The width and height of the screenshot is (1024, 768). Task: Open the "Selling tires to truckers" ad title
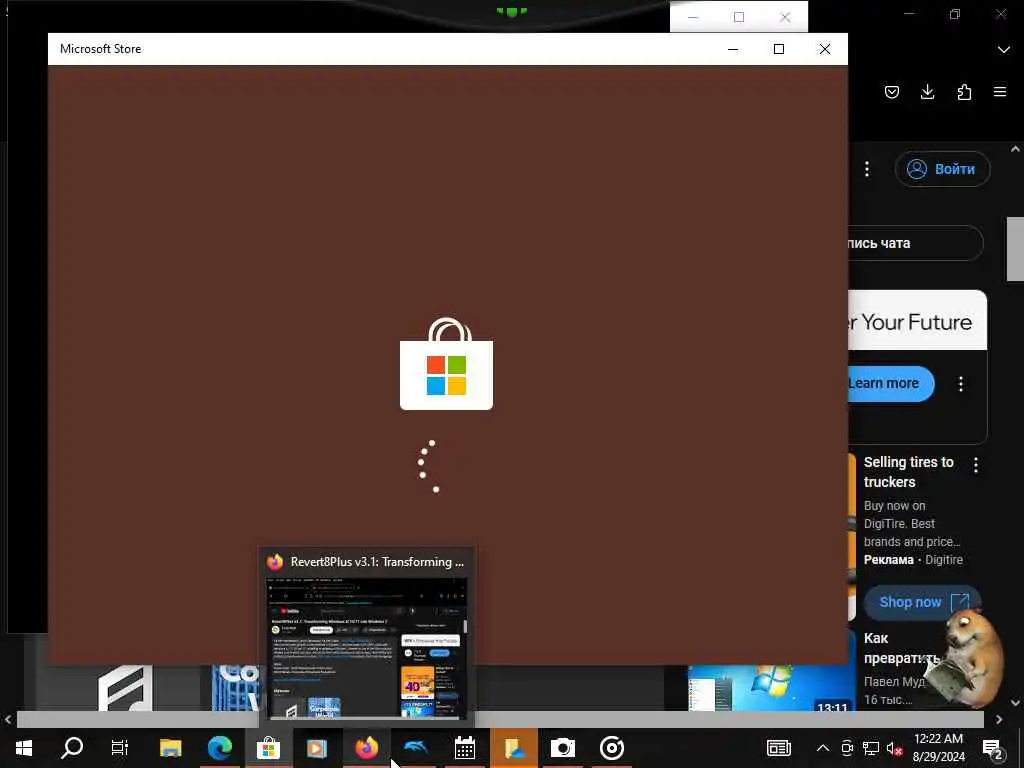(908, 472)
